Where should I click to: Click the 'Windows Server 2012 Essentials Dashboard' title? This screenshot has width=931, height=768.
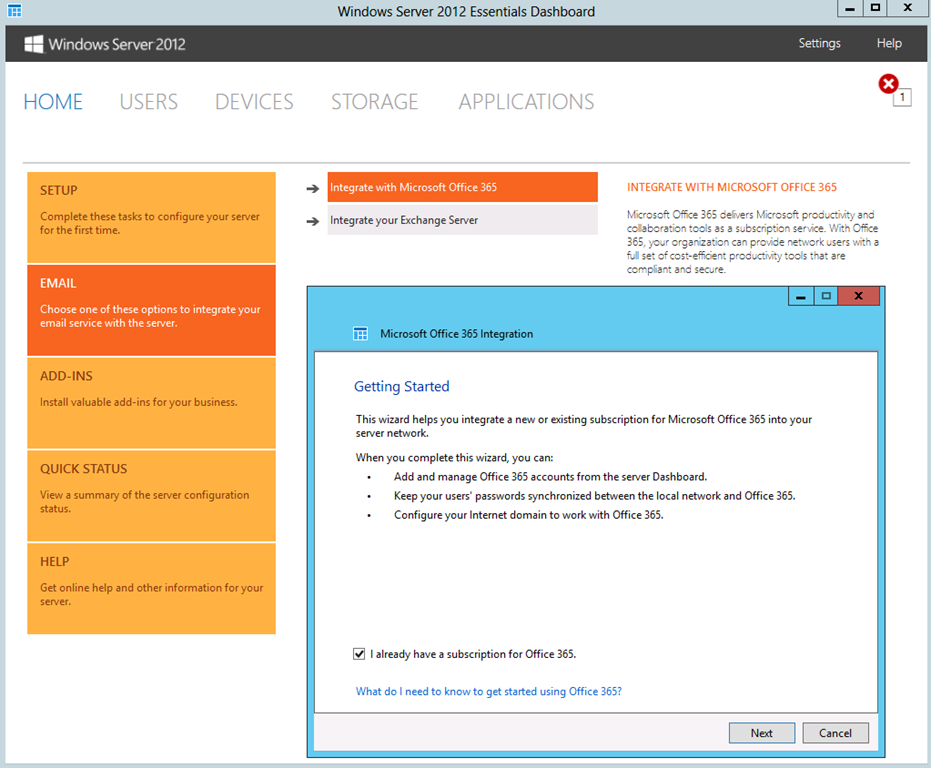[466, 11]
